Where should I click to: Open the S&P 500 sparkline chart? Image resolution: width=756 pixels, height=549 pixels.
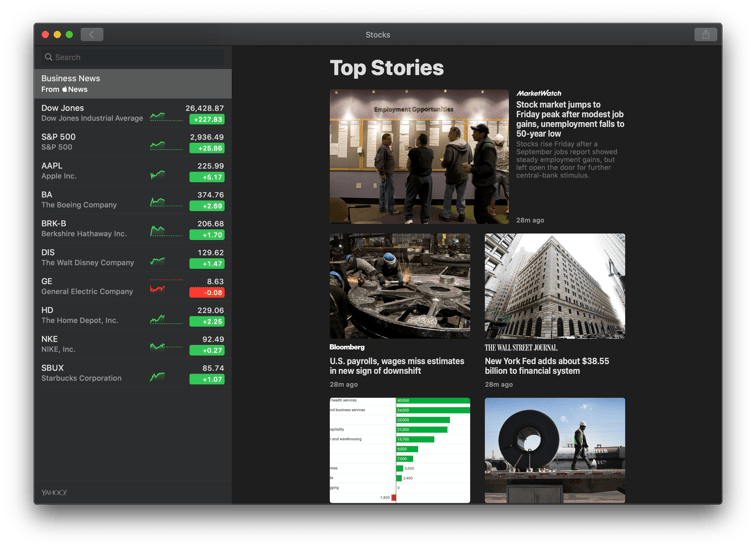pyautogui.click(x=166, y=145)
